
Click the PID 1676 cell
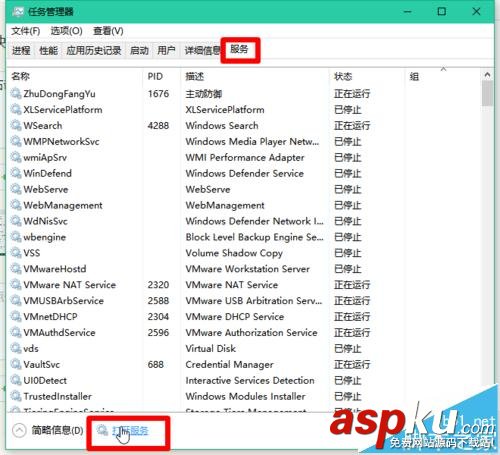[x=158, y=94]
